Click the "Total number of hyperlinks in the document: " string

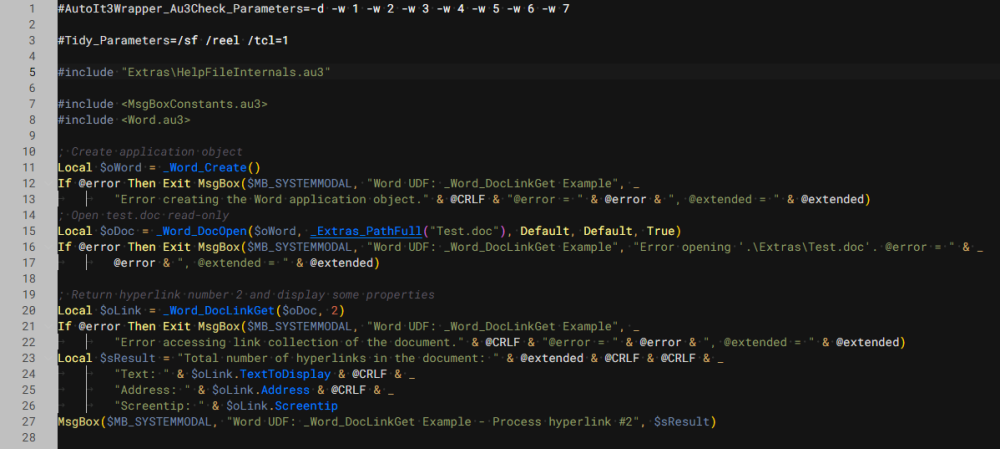pyautogui.click(x=338, y=358)
